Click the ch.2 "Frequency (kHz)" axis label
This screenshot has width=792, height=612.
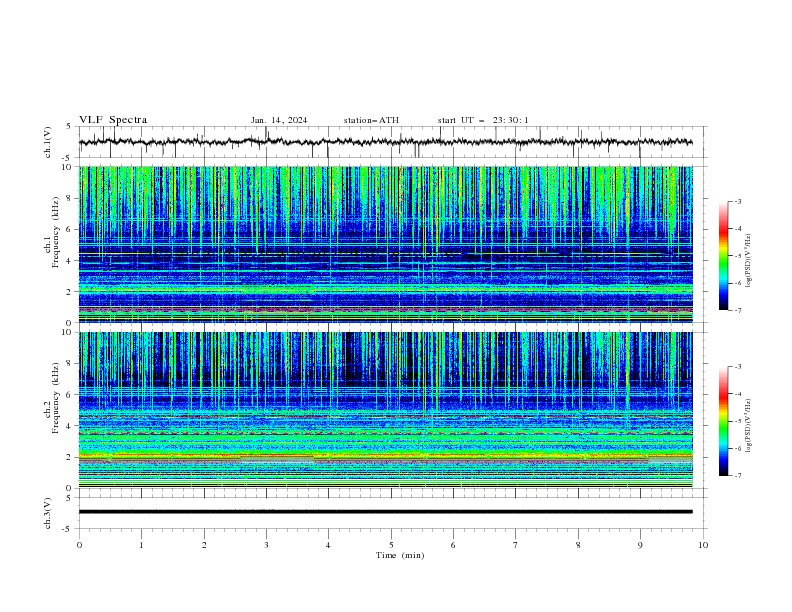[55, 398]
